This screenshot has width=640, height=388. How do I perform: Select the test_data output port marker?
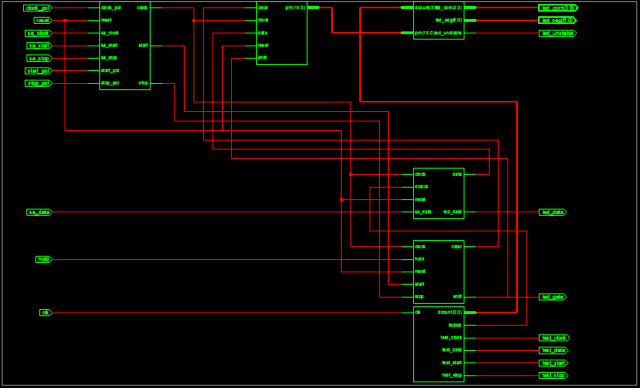coord(554,350)
